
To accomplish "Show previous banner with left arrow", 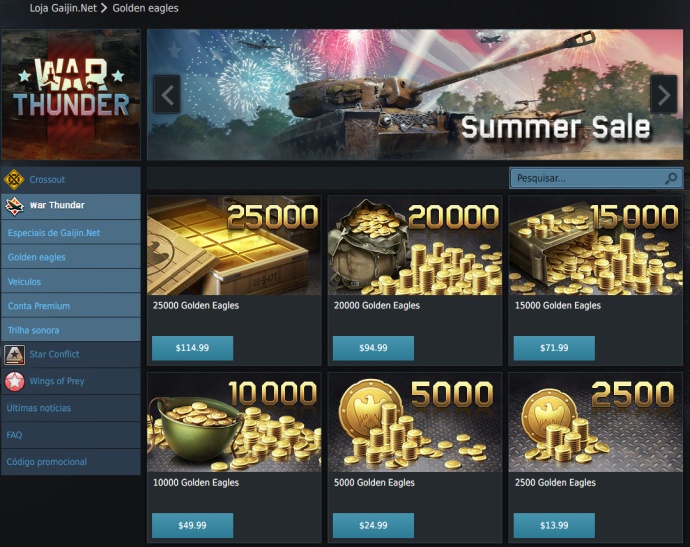I will [x=167, y=95].
